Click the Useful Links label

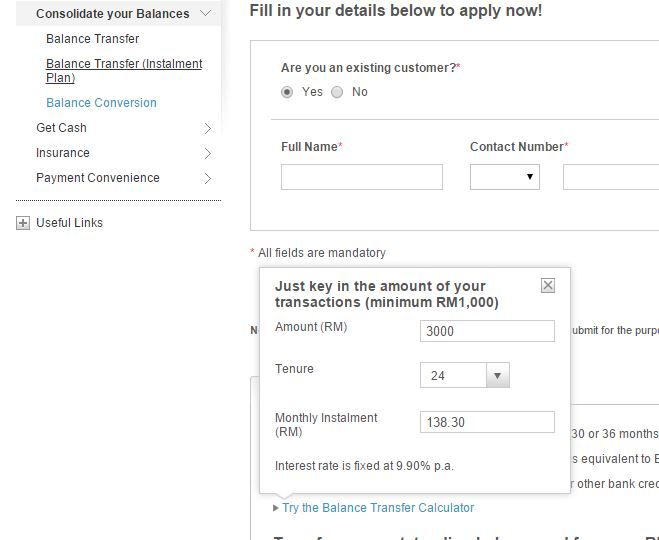point(69,223)
